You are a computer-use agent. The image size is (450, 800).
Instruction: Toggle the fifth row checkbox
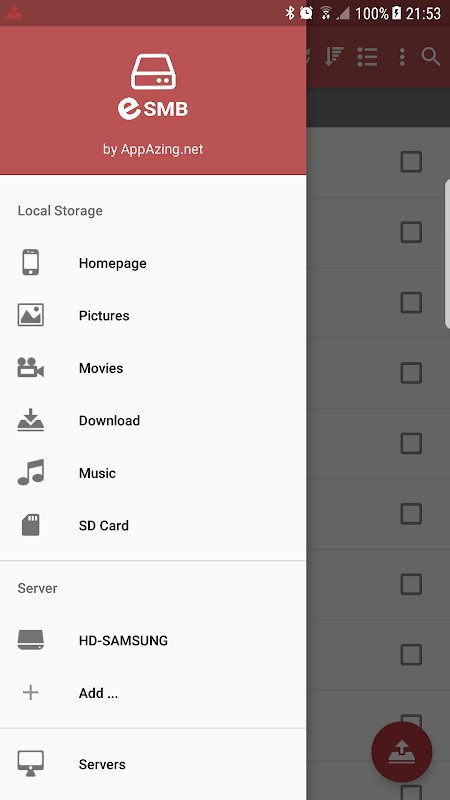[x=411, y=443]
